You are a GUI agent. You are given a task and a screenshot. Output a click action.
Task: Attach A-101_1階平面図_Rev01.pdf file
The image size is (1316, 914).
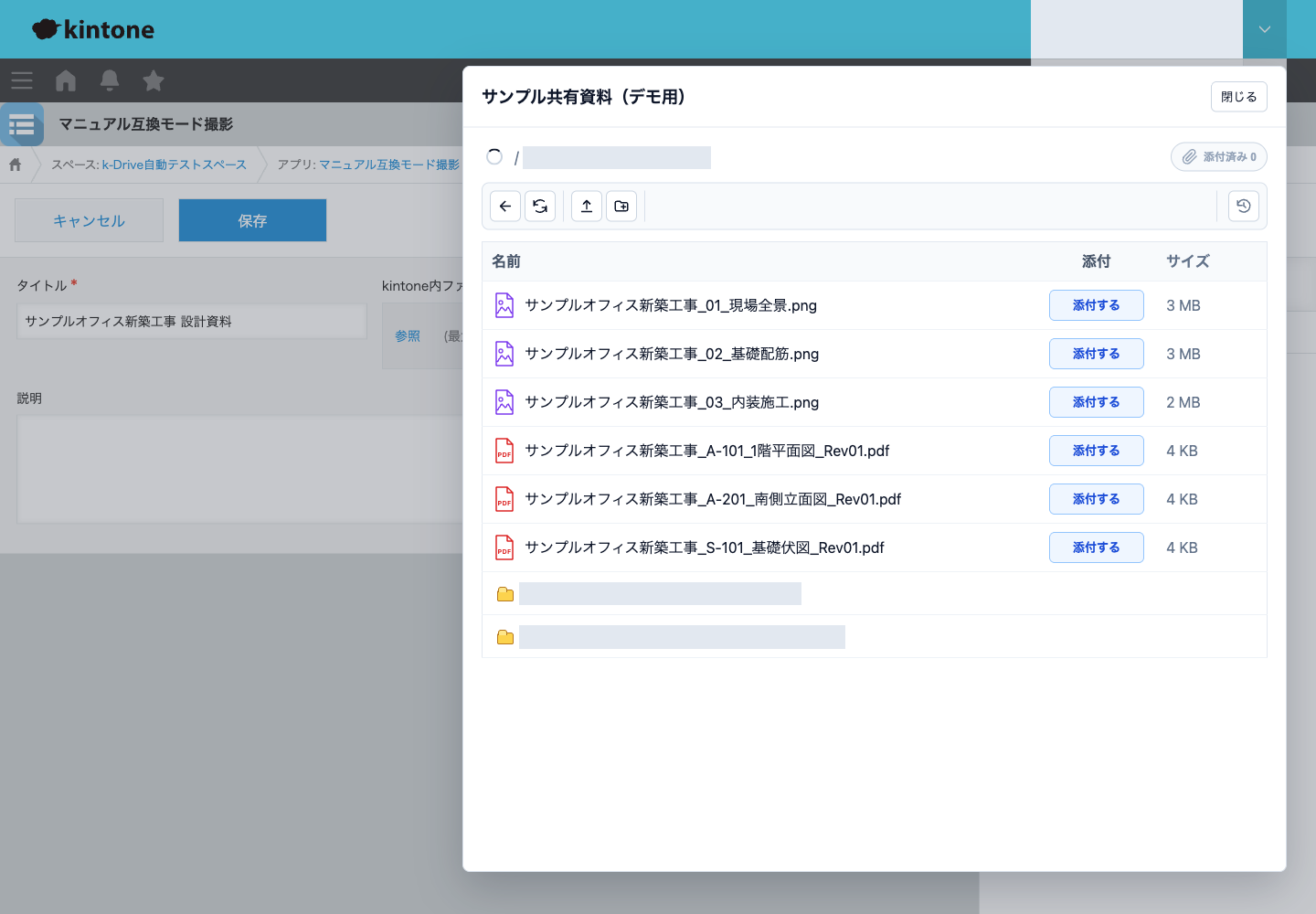[1097, 451]
